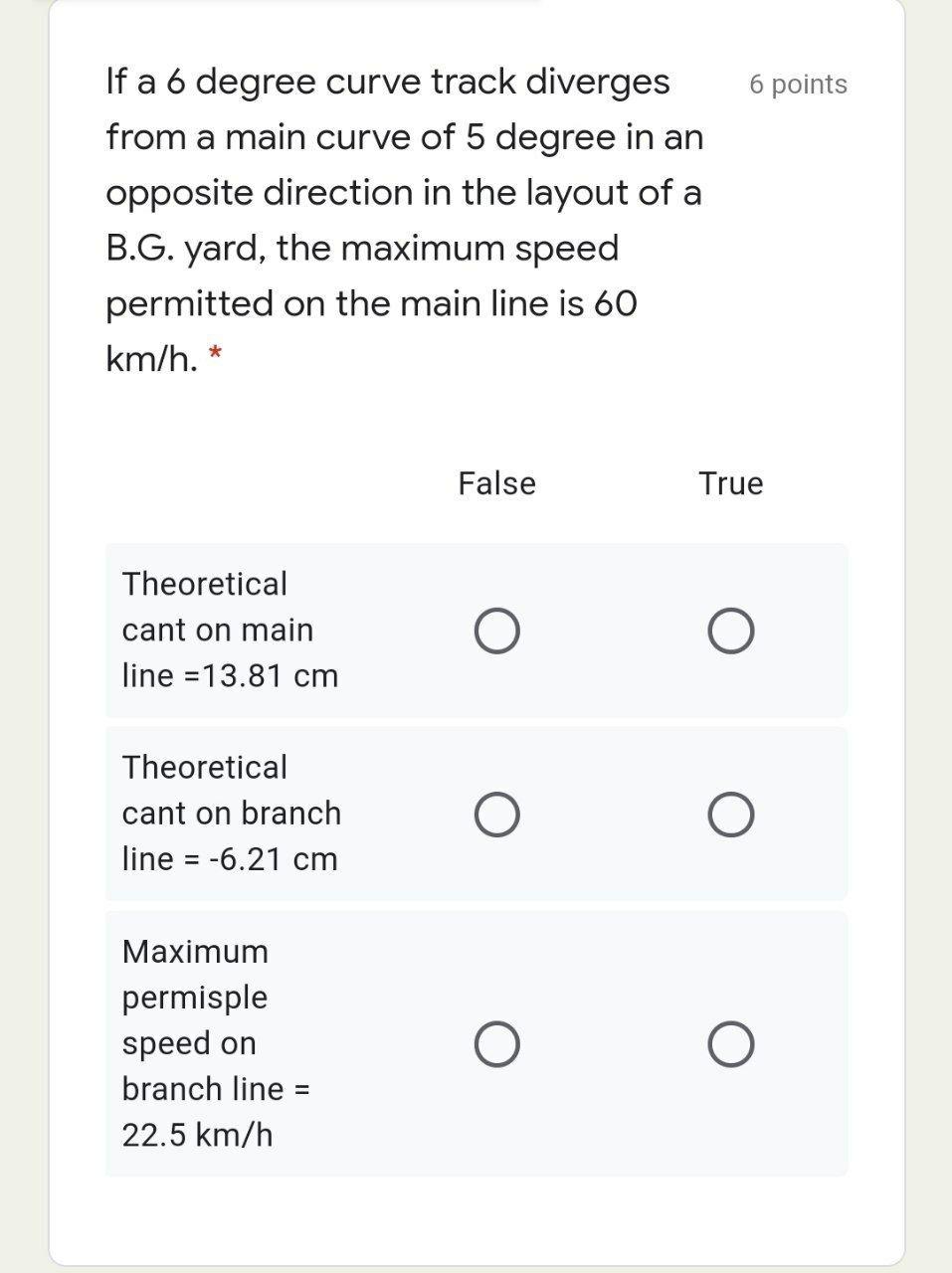This screenshot has width=952, height=1273.
Task: Click the True column header
Action: 731,483
